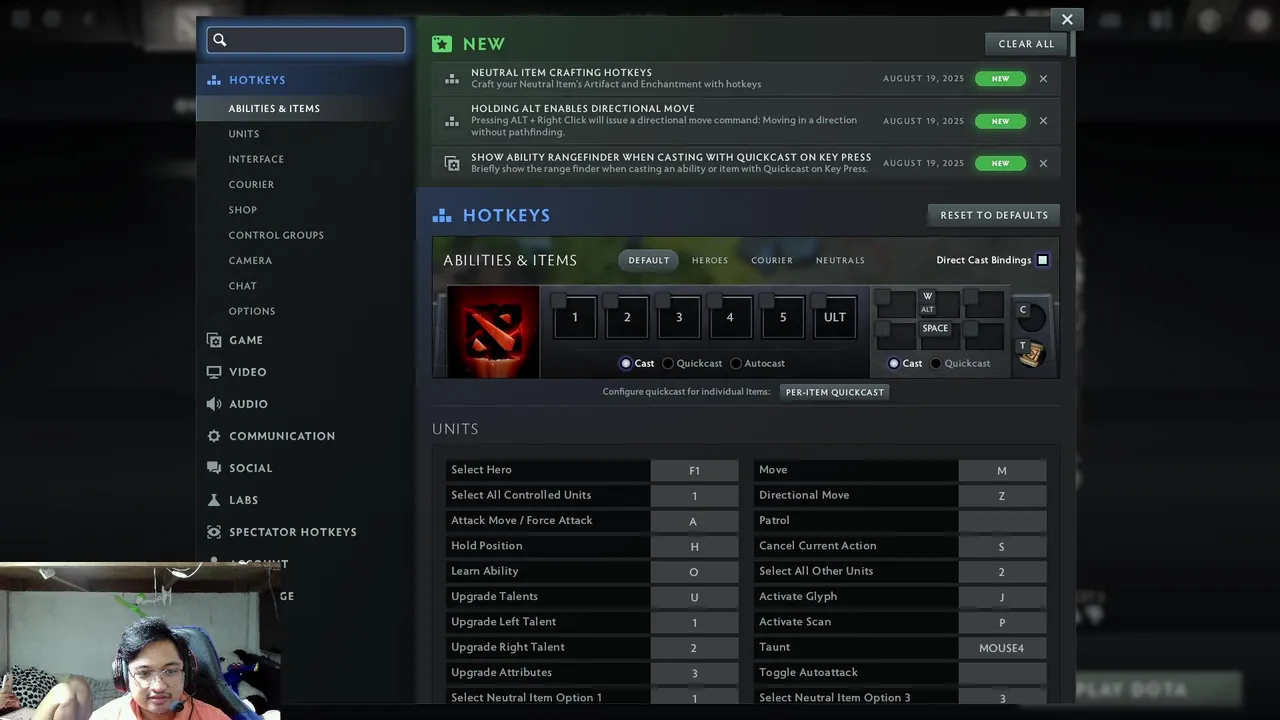This screenshot has width=1280, height=720.
Task: Click the teleport scroll item slot icon
Action: [x=1031, y=352]
